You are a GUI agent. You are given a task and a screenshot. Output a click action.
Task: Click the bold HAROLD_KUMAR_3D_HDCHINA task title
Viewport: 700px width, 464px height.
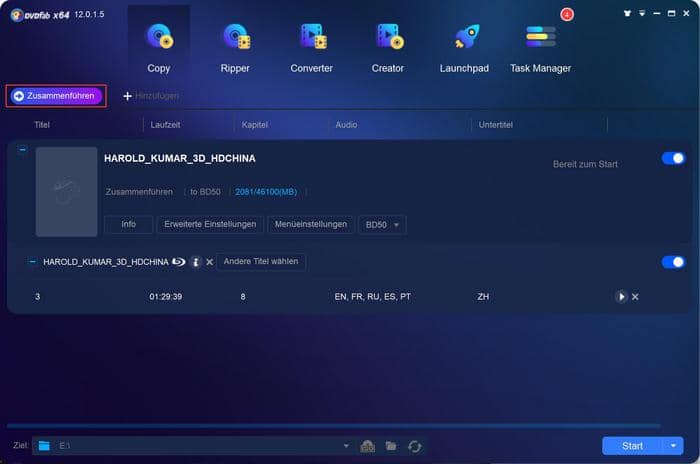(x=179, y=158)
